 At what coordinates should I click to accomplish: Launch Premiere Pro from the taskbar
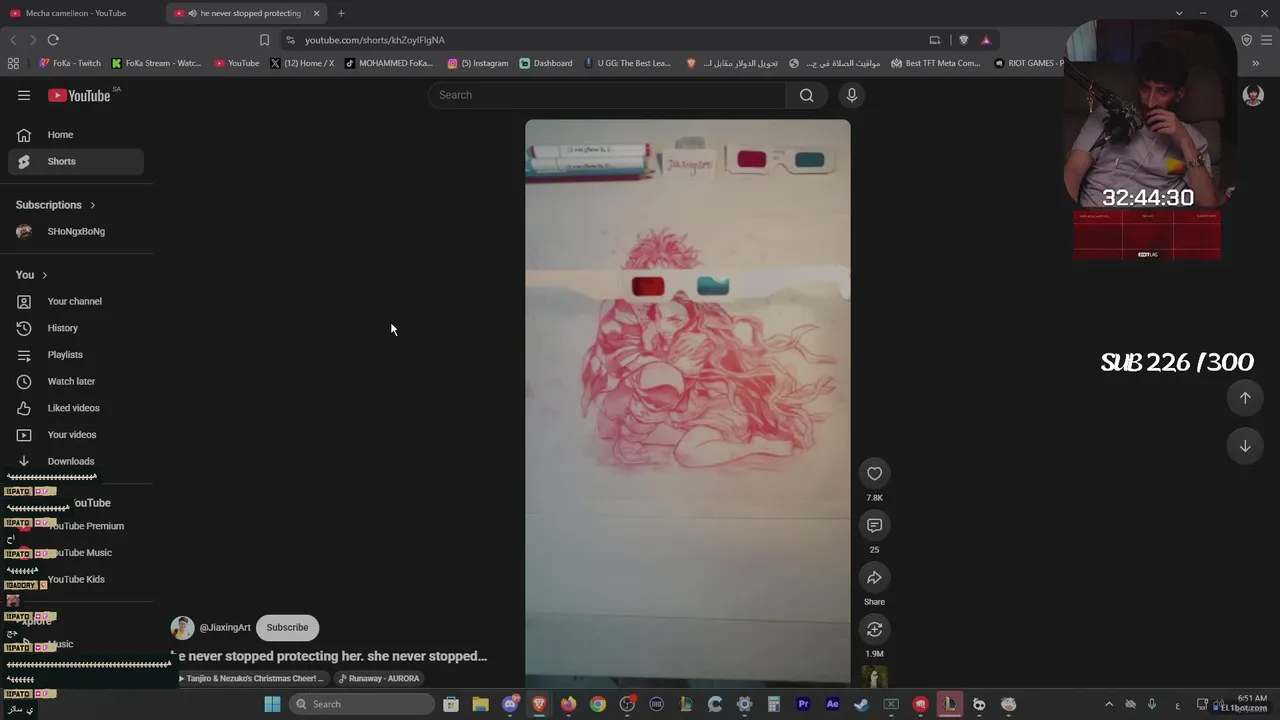(x=803, y=704)
